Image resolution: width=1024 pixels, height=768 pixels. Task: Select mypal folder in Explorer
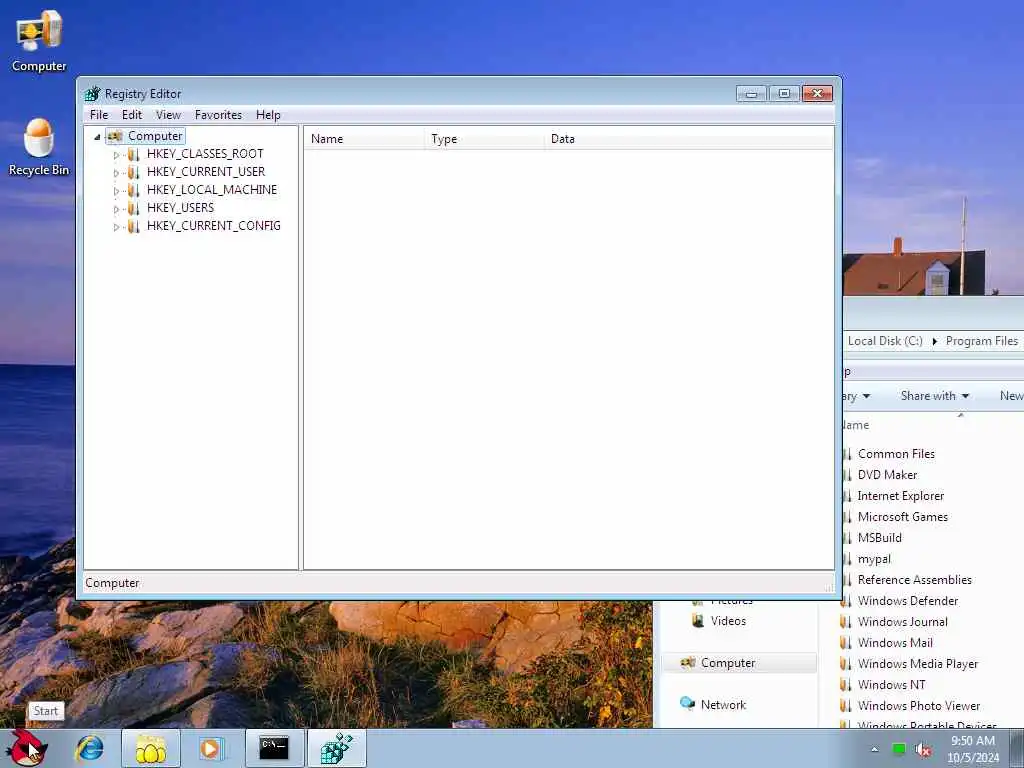click(x=874, y=559)
